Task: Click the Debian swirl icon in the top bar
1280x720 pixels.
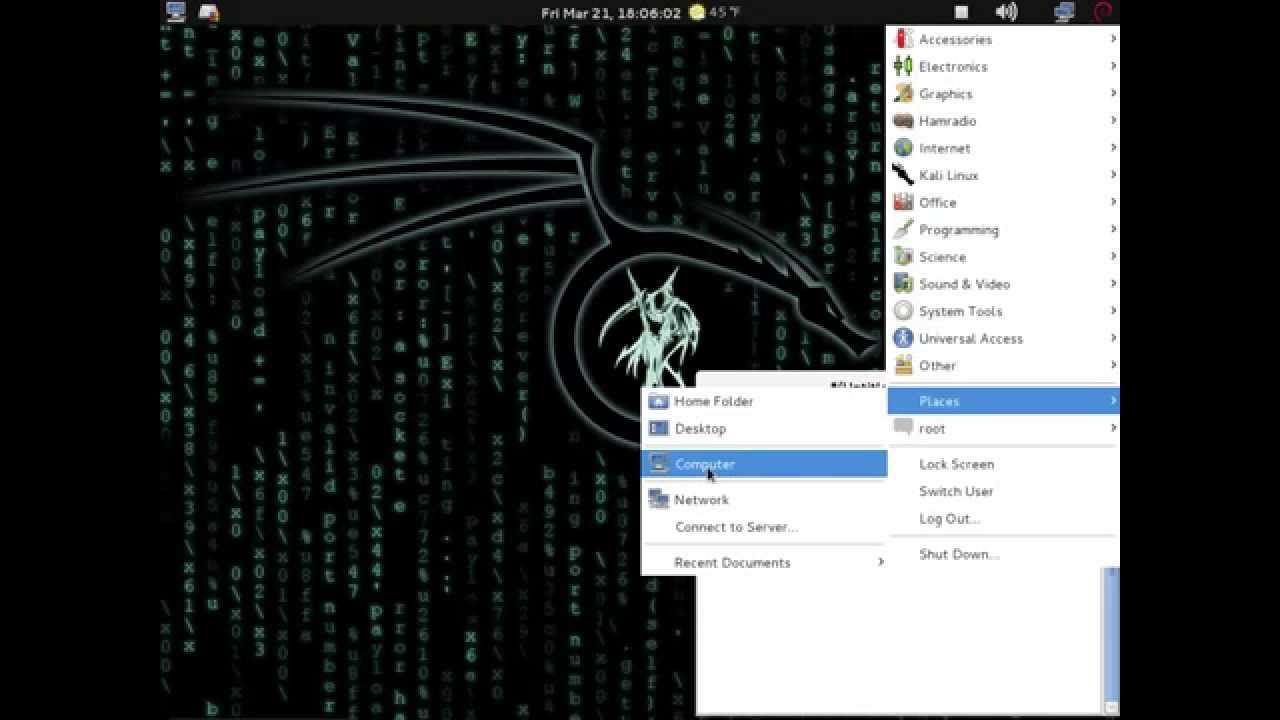Action: point(1102,12)
